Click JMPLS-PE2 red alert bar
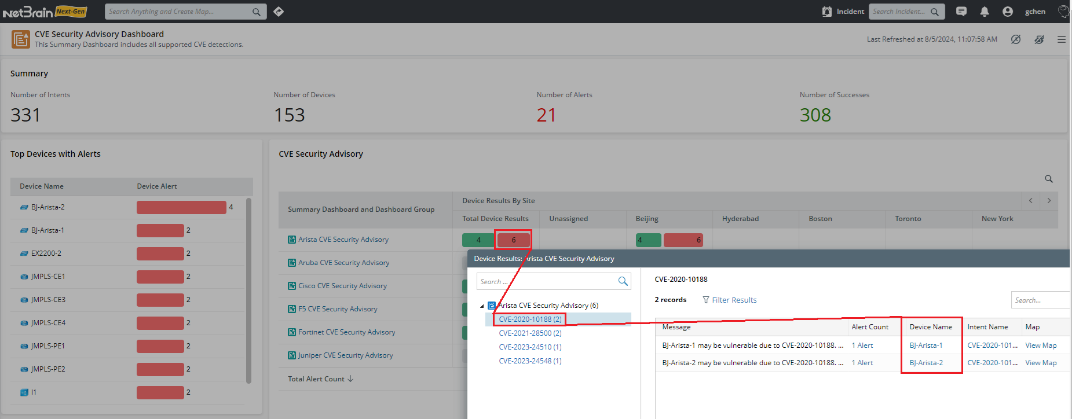This screenshot has height=419, width=1072. tap(160, 369)
